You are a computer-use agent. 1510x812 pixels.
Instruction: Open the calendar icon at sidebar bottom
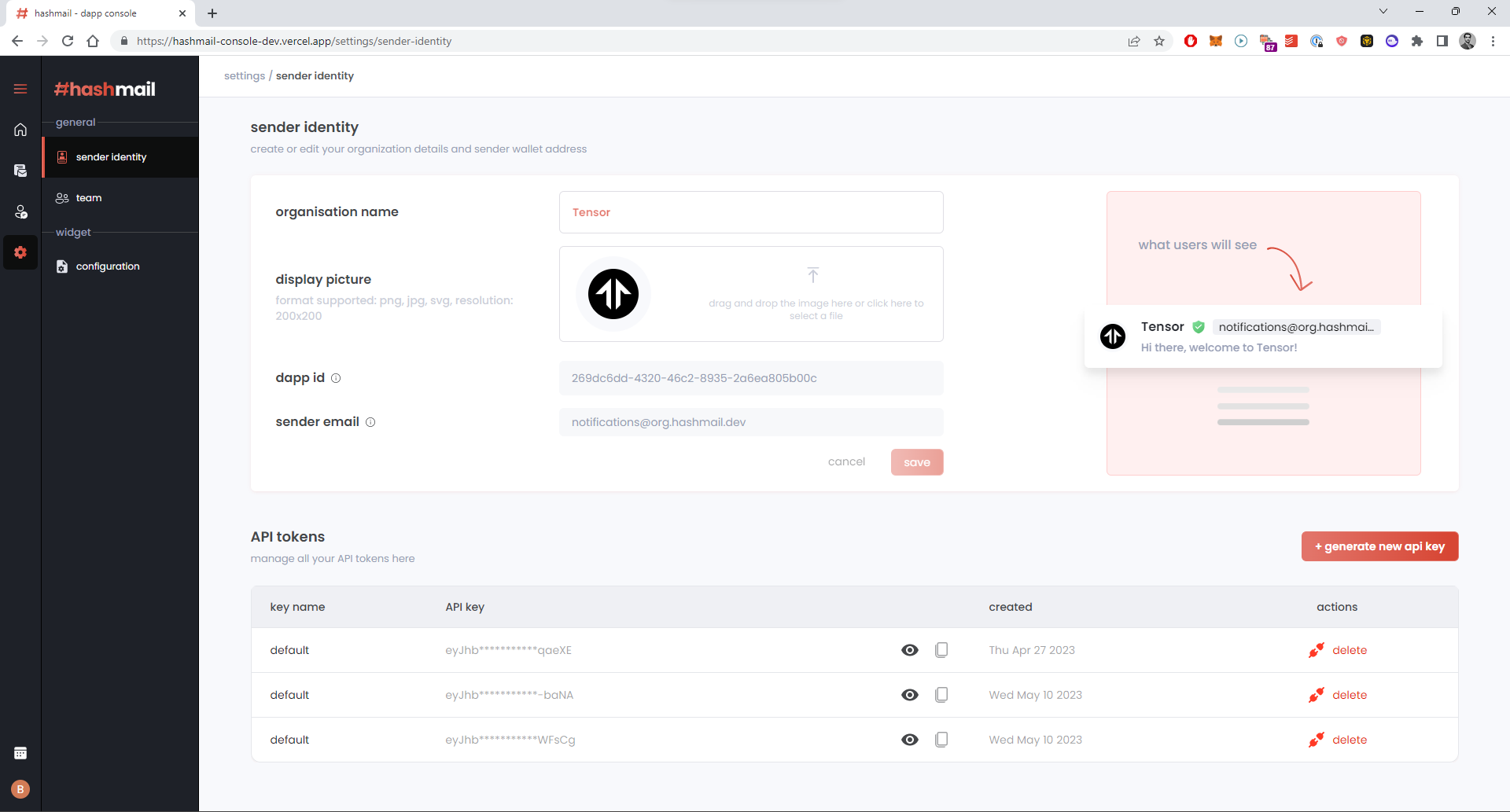20,753
